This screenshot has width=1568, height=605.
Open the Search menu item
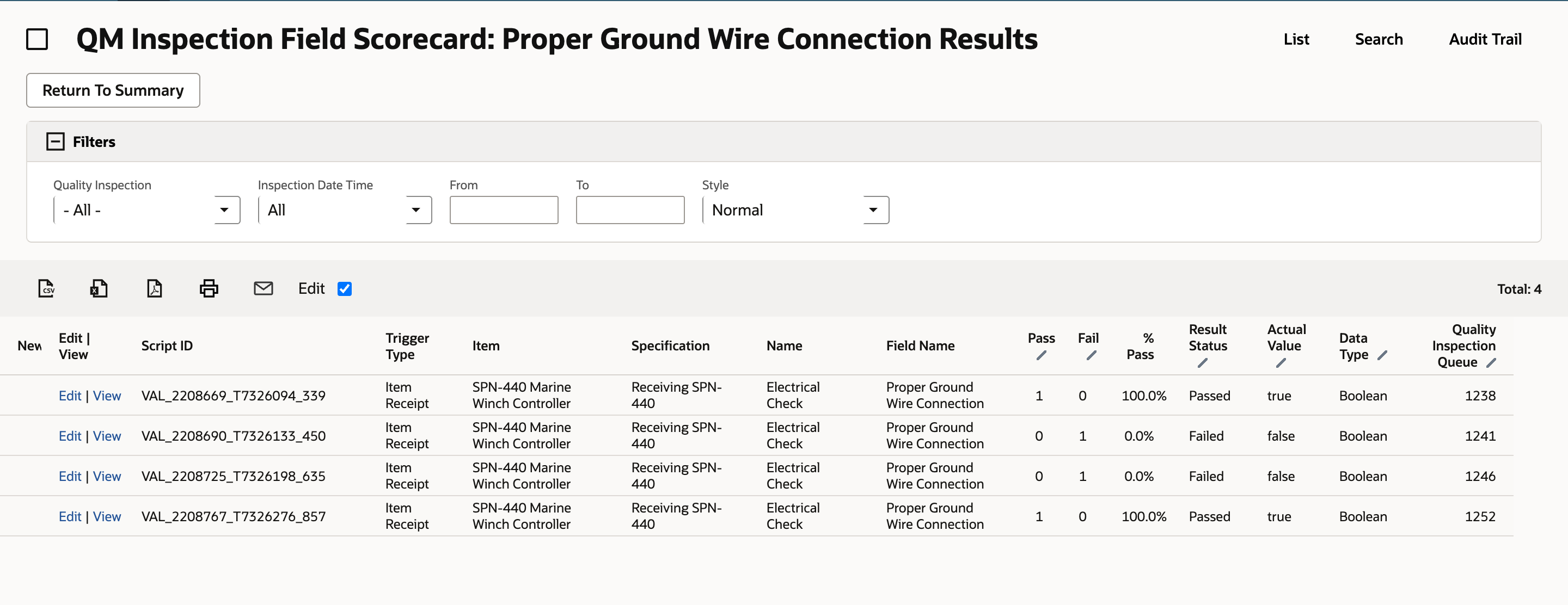pyautogui.click(x=1379, y=40)
